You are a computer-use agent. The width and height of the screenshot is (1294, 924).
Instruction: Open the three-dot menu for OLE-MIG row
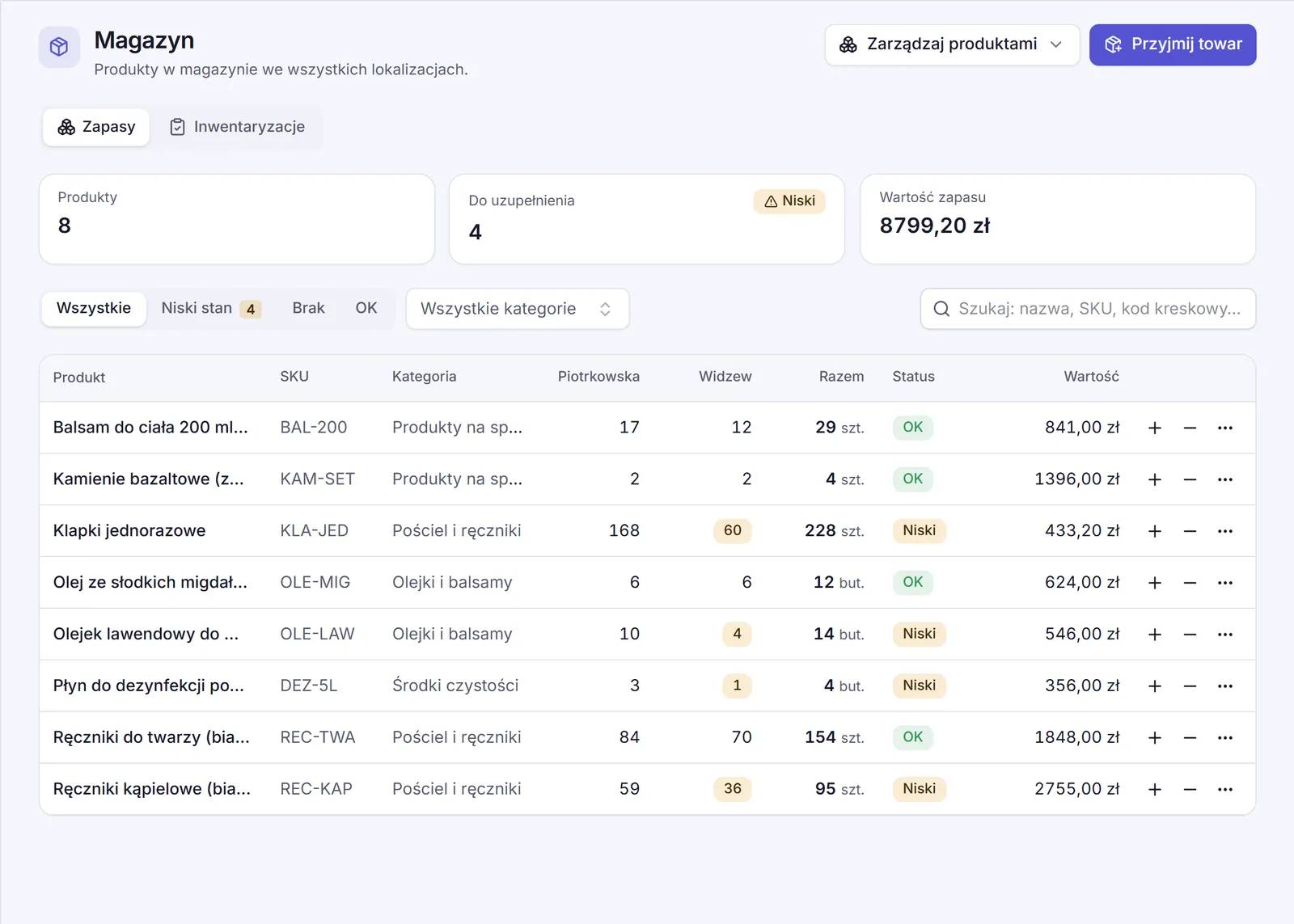click(x=1225, y=583)
